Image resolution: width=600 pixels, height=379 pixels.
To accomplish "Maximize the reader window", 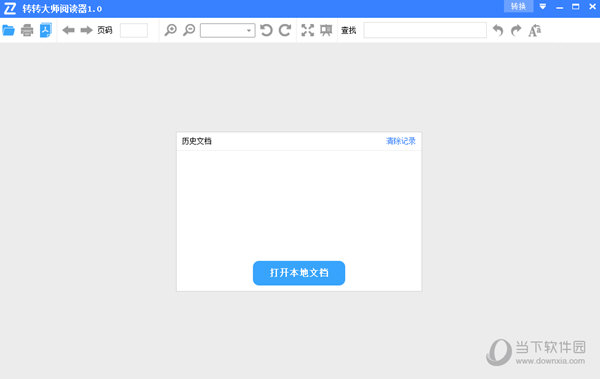I will [576, 7].
